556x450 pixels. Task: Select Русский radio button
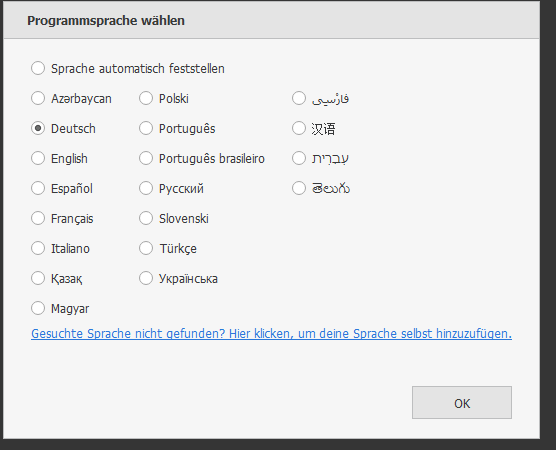(146, 188)
